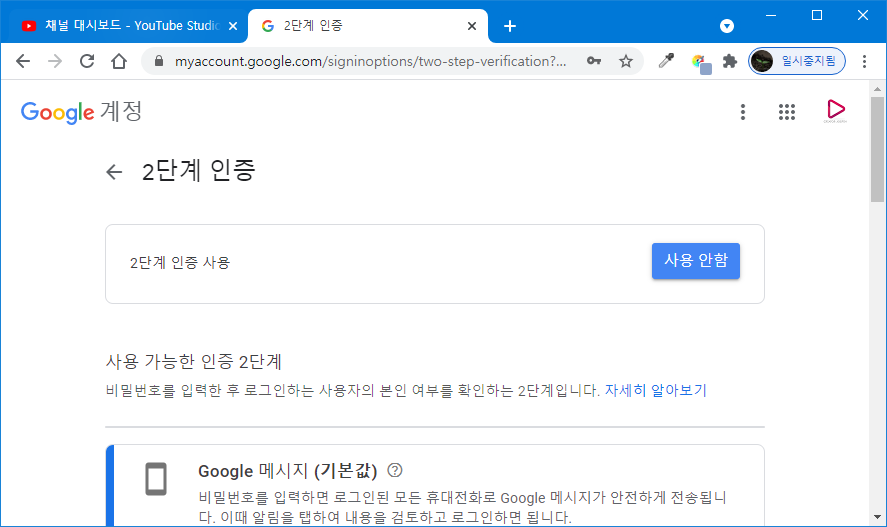887x527 pixels.
Task: Maximize the browser window
Action: 817,15
